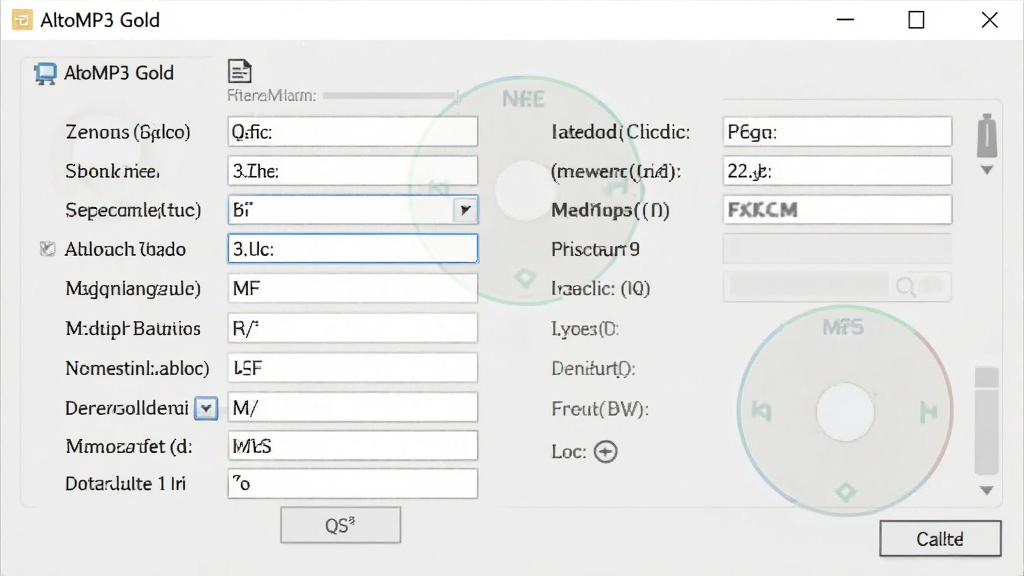The image size is (1024, 576).
Task: Click the Sepecomle(tuc) combo box
Action: [x=353, y=210]
